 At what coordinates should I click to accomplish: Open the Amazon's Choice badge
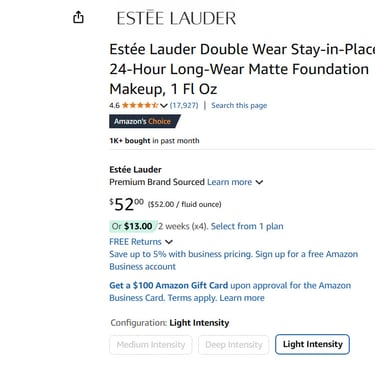click(145, 121)
